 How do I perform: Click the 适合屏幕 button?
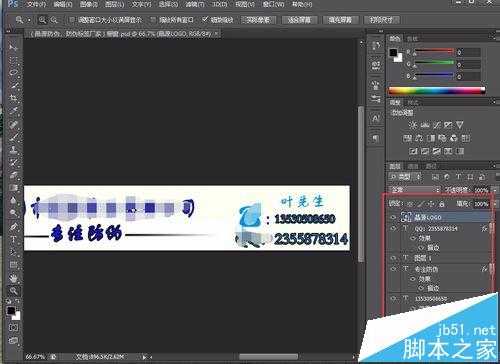pyautogui.click(x=299, y=20)
